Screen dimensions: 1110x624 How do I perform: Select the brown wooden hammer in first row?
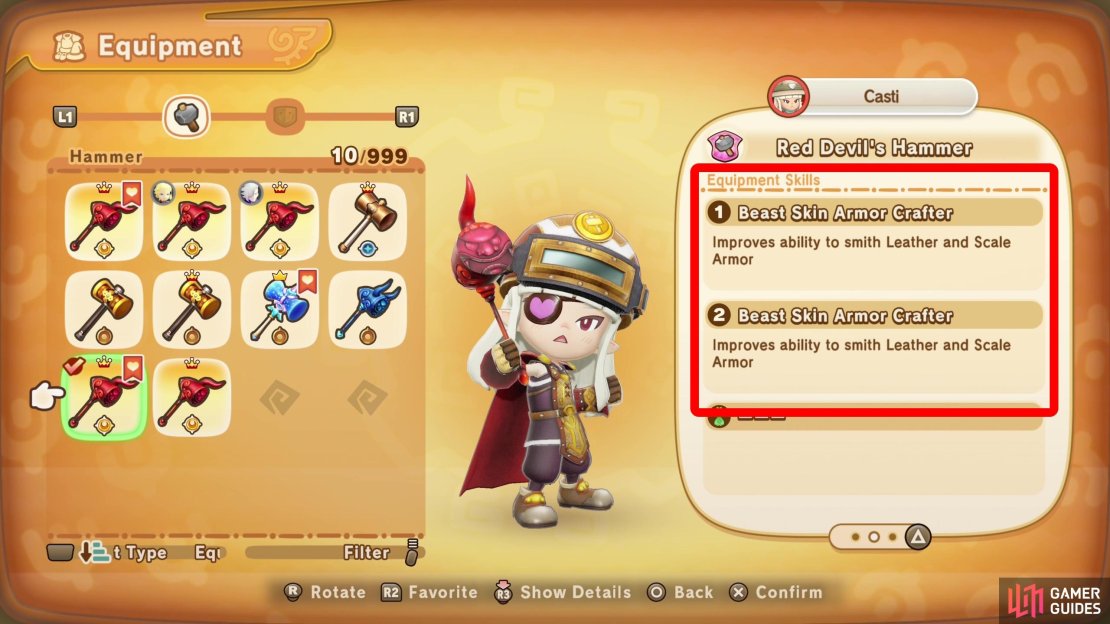click(x=367, y=221)
